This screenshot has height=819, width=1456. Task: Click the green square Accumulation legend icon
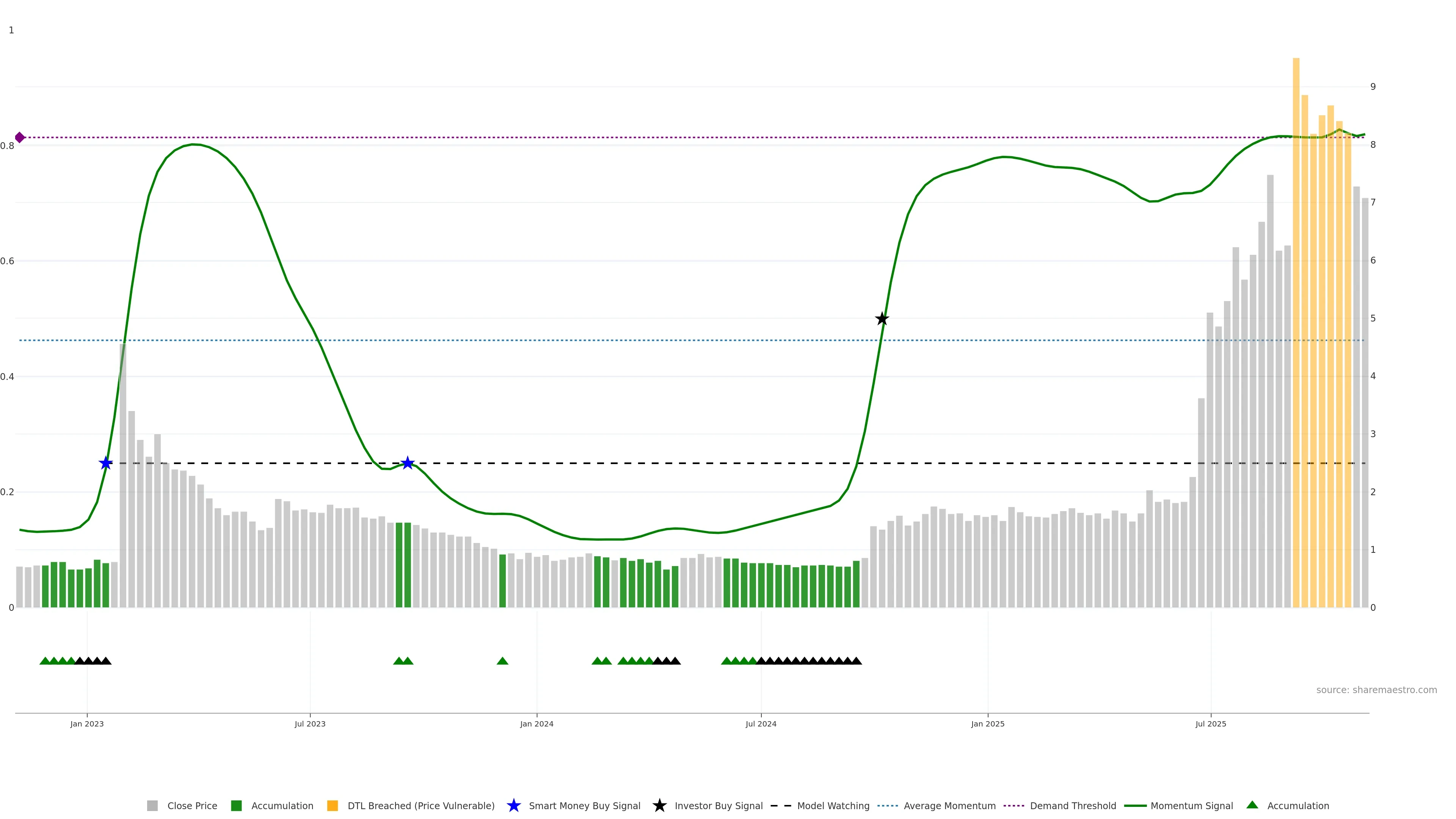(236, 806)
